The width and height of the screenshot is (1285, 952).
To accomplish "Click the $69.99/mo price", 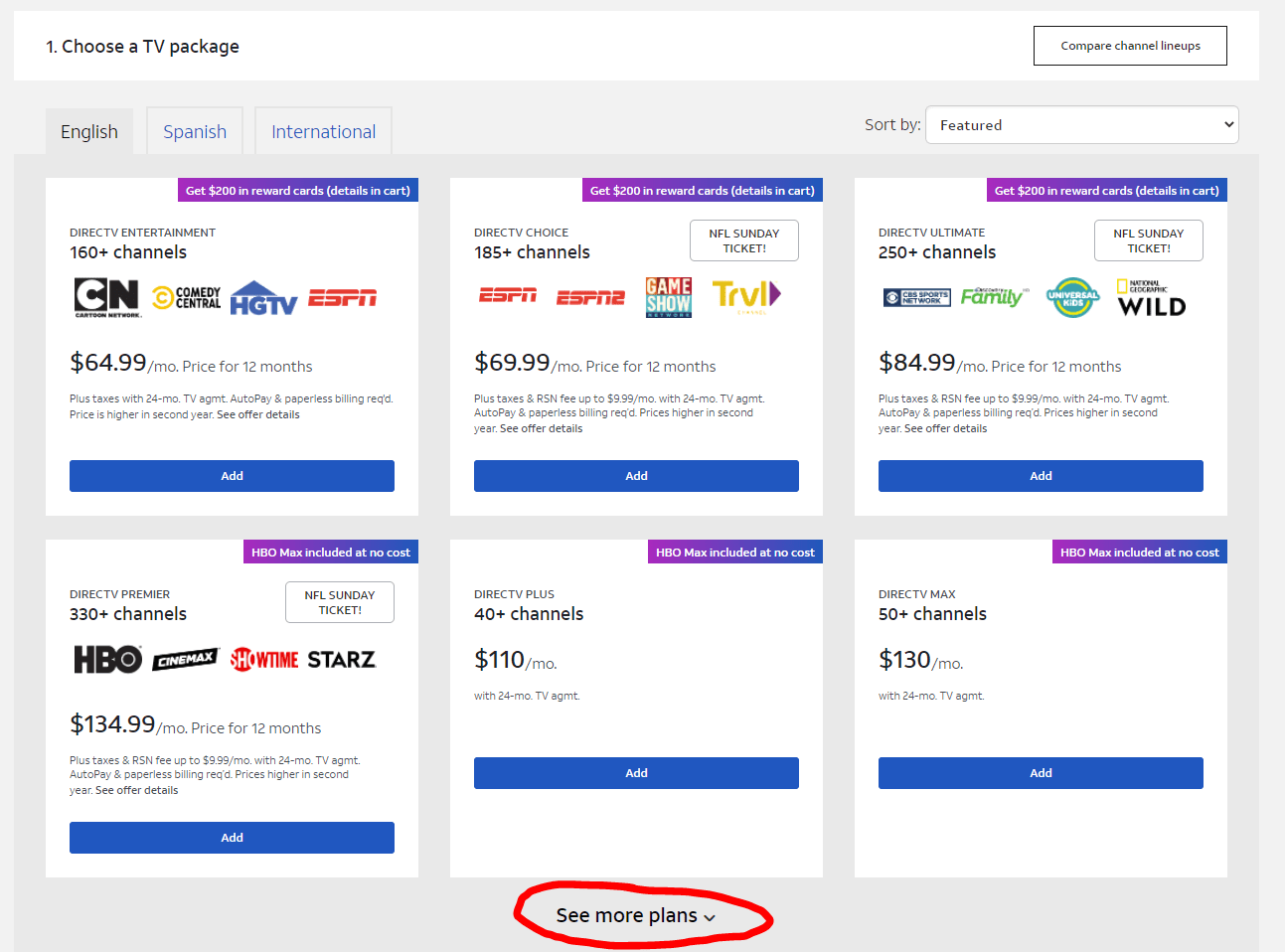I will [x=528, y=364].
